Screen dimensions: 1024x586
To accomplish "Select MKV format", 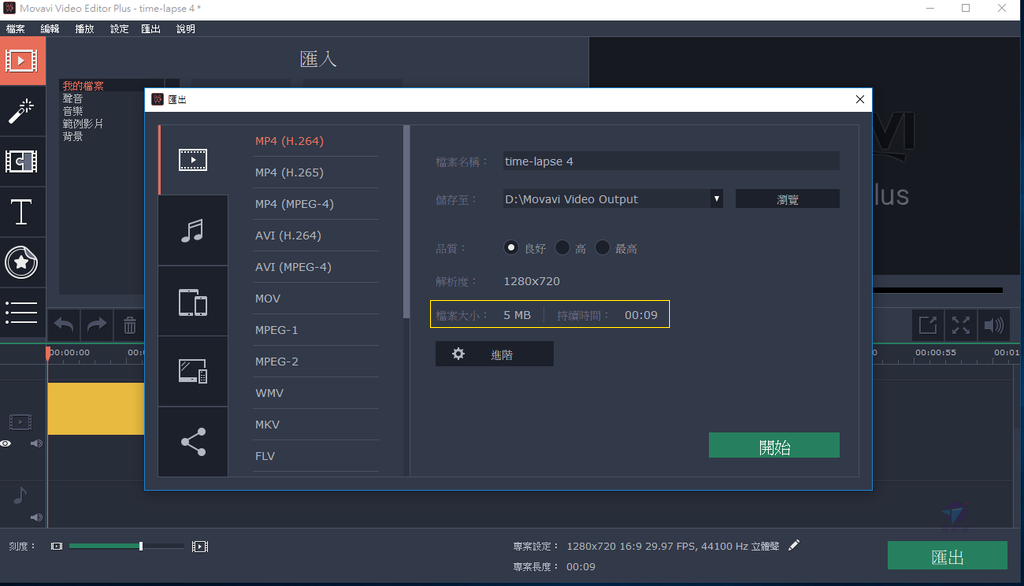I will (x=267, y=425).
